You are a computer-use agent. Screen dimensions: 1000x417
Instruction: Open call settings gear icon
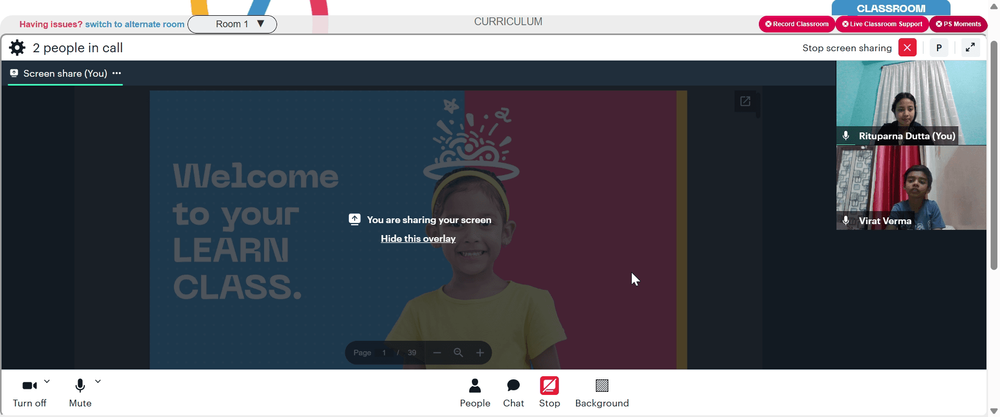(17, 48)
